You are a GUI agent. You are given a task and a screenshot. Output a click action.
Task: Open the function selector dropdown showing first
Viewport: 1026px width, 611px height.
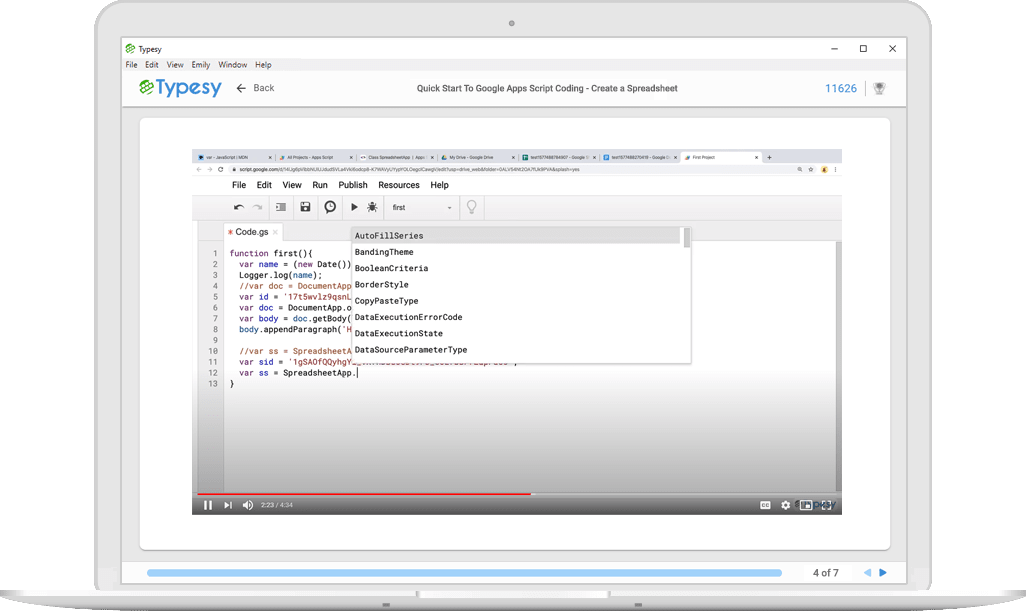point(421,207)
